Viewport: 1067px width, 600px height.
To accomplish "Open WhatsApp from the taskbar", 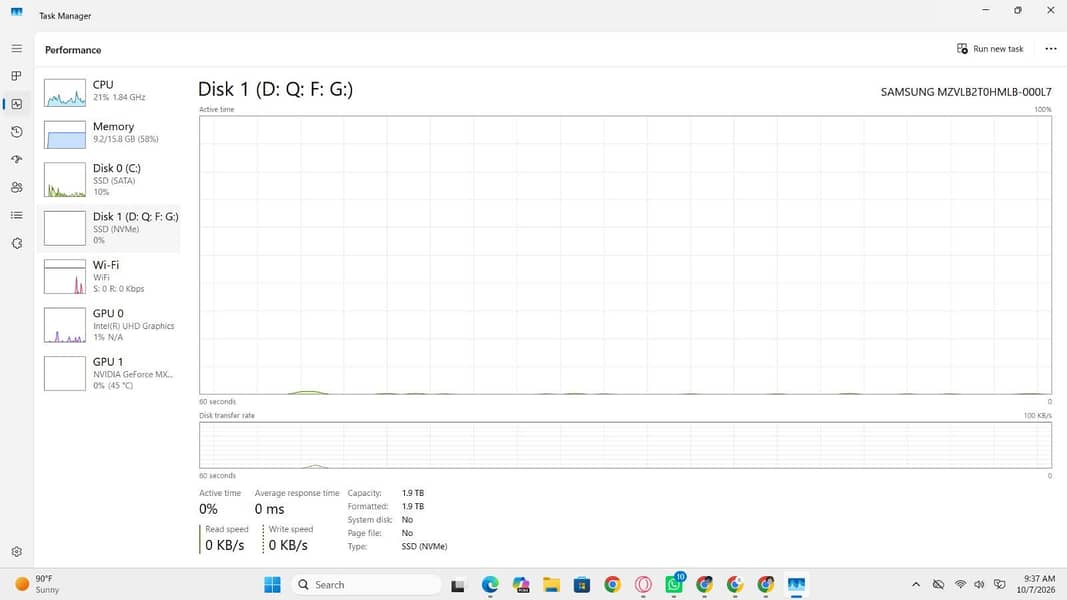I will pos(674,584).
